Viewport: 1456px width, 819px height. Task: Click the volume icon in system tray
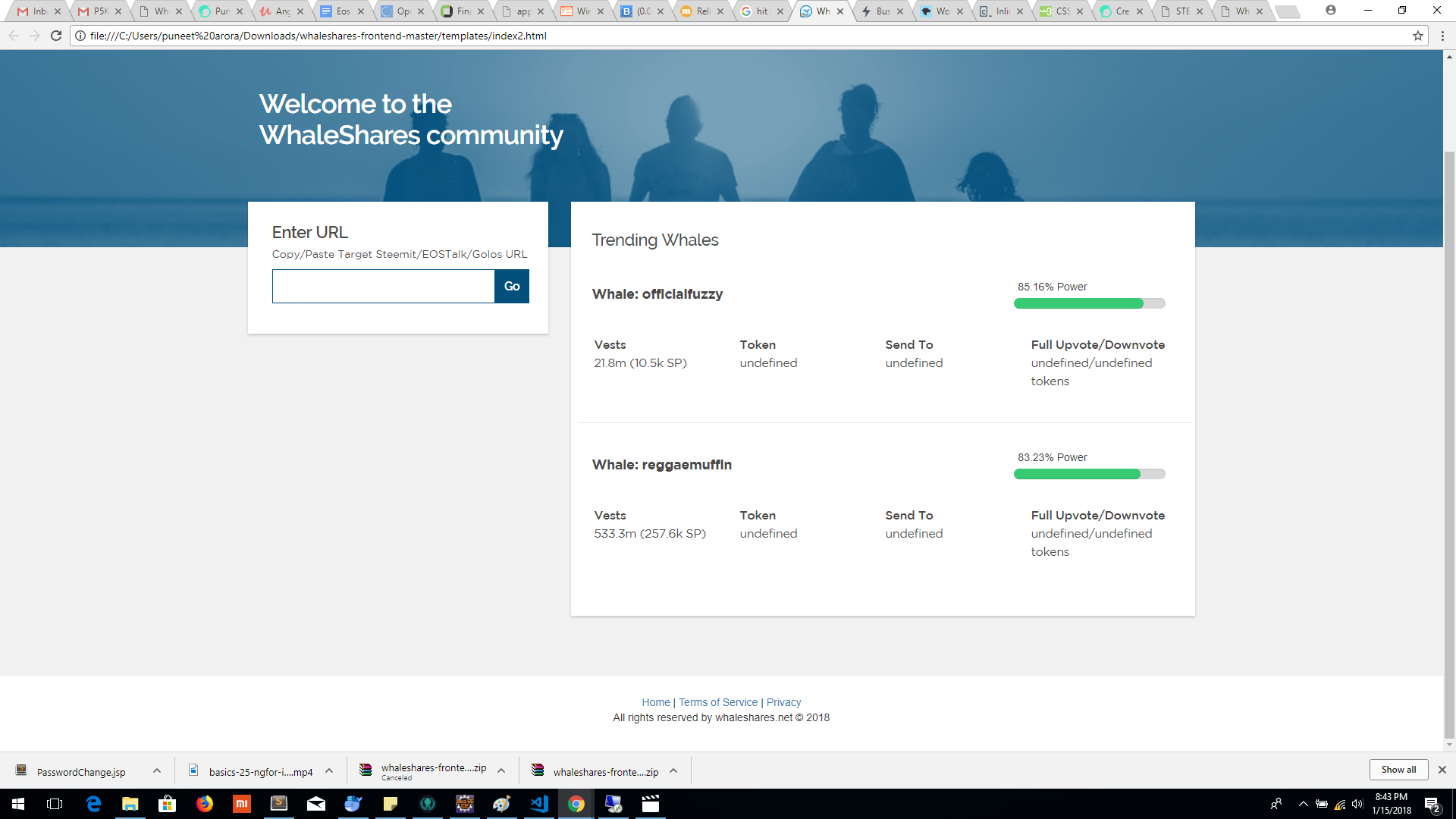click(1357, 805)
